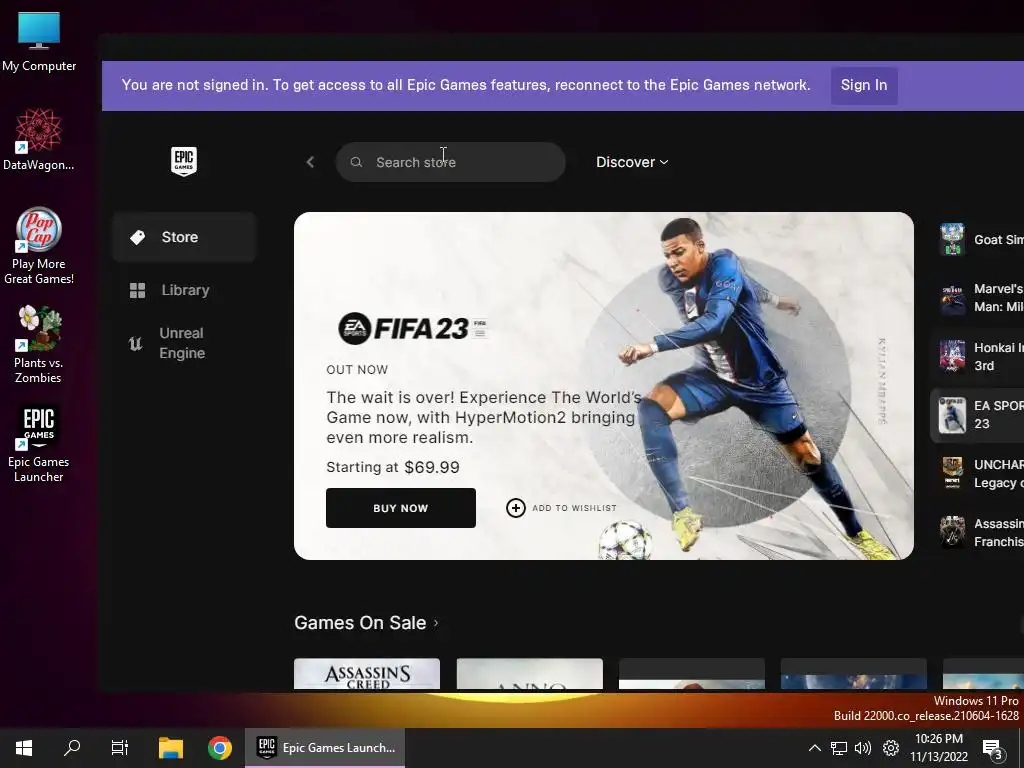This screenshot has width=1024, height=768.
Task: Switch to the Unreal Engine tab
Action: tap(184, 344)
